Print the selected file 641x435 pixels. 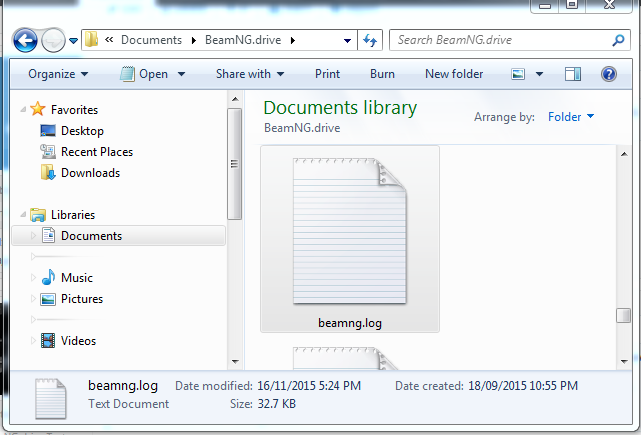327,74
